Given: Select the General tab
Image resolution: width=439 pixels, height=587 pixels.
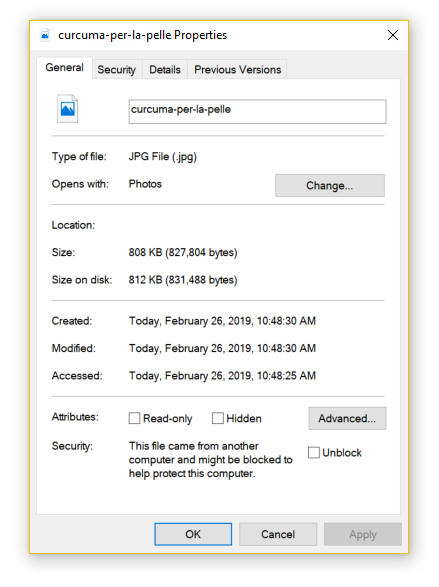Looking at the screenshot, I should click(x=64, y=68).
